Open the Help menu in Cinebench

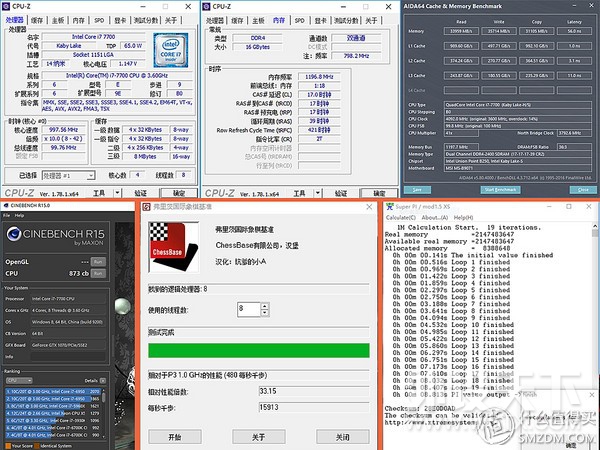[x=19, y=215]
